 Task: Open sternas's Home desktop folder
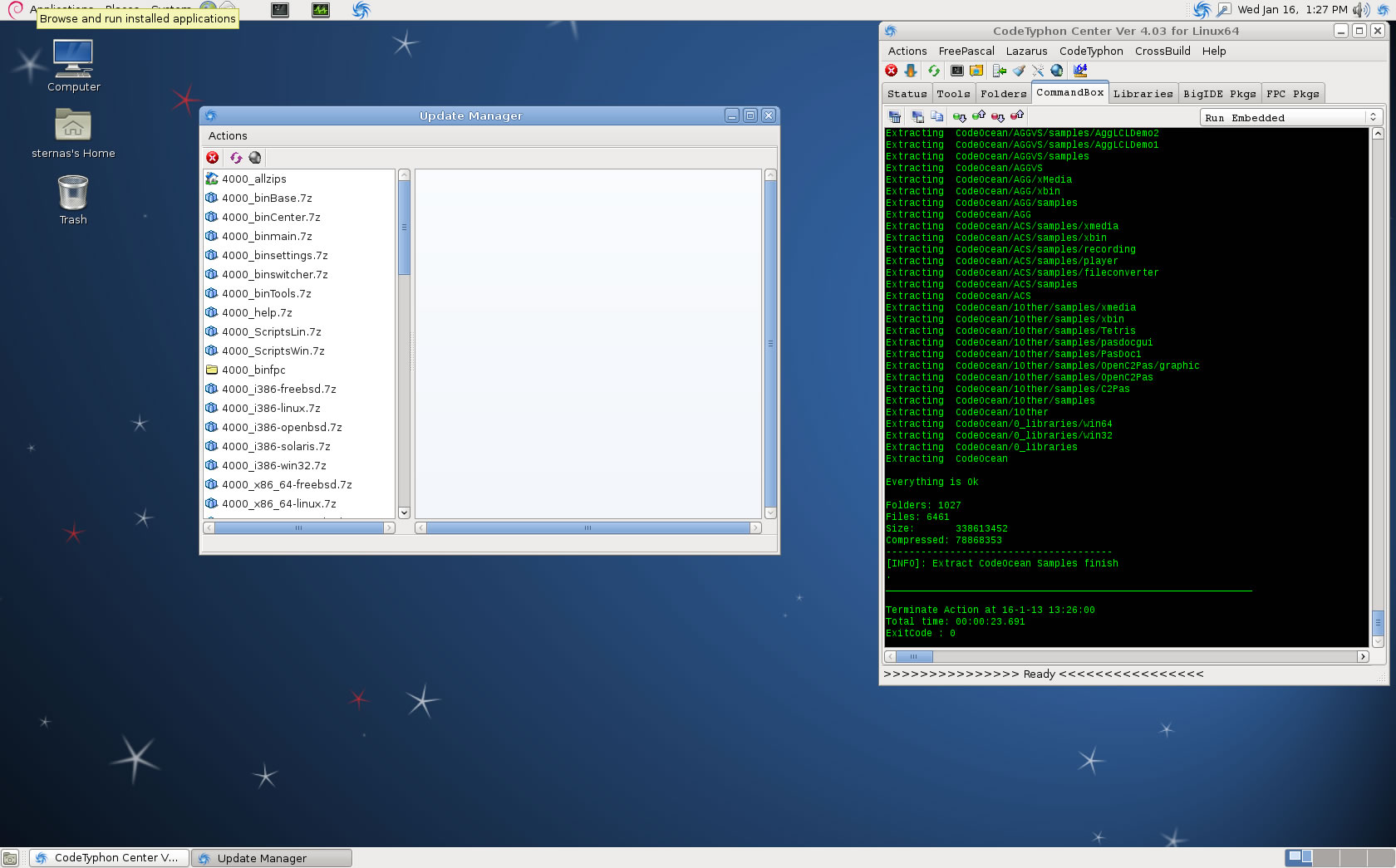[73, 134]
